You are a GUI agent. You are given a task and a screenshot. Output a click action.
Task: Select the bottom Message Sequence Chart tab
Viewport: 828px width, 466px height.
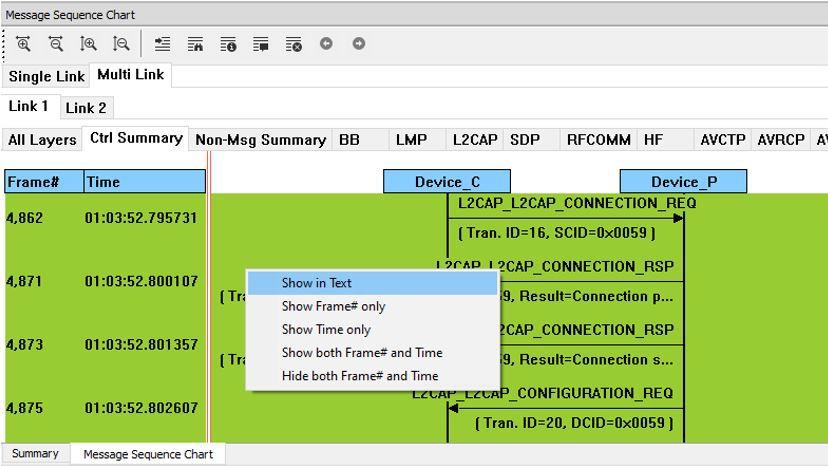148,454
